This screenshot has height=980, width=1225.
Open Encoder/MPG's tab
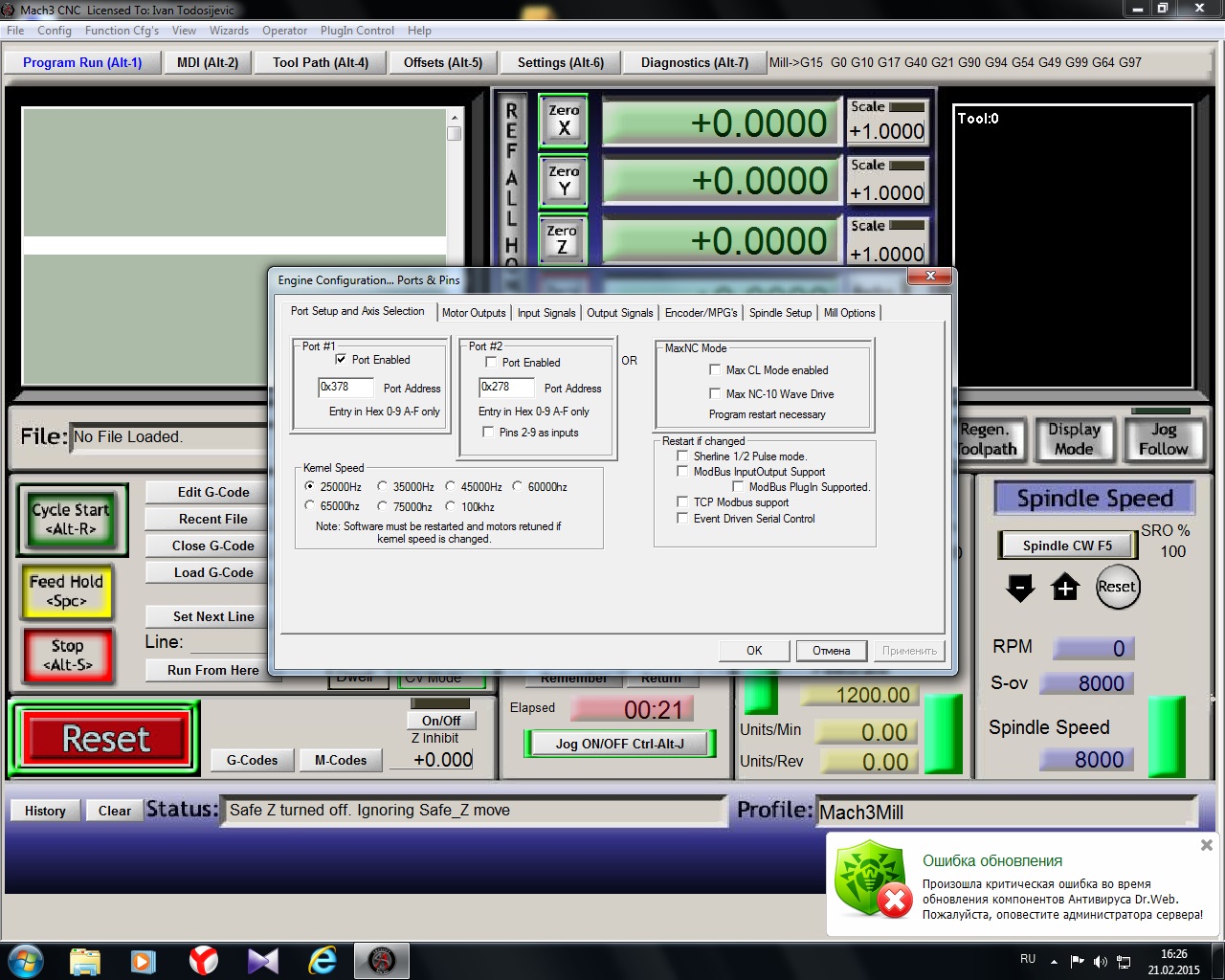pyautogui.click(x=702, y=313)
